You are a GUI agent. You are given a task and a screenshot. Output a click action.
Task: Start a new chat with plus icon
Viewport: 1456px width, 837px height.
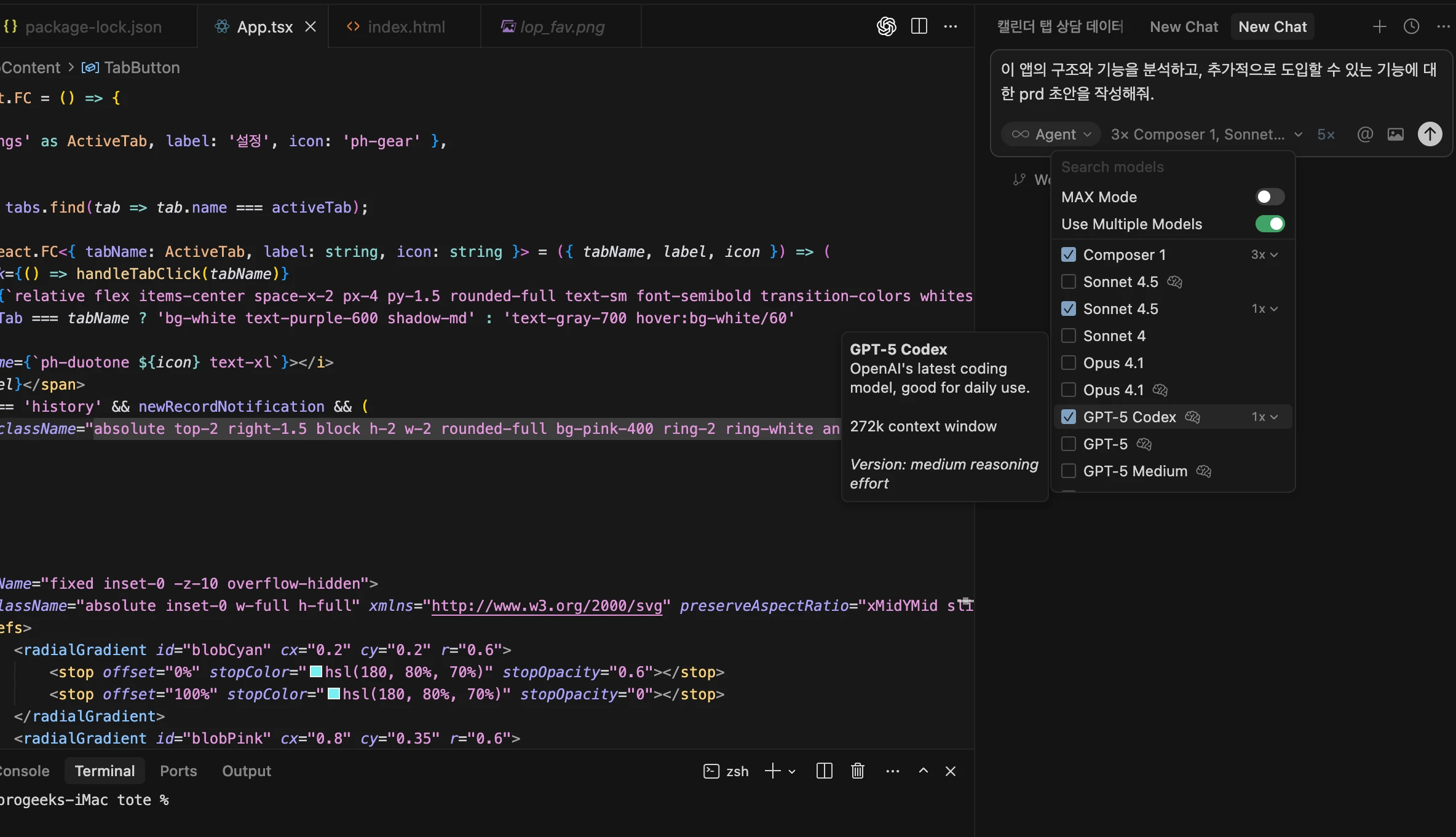click(1379, 26)
